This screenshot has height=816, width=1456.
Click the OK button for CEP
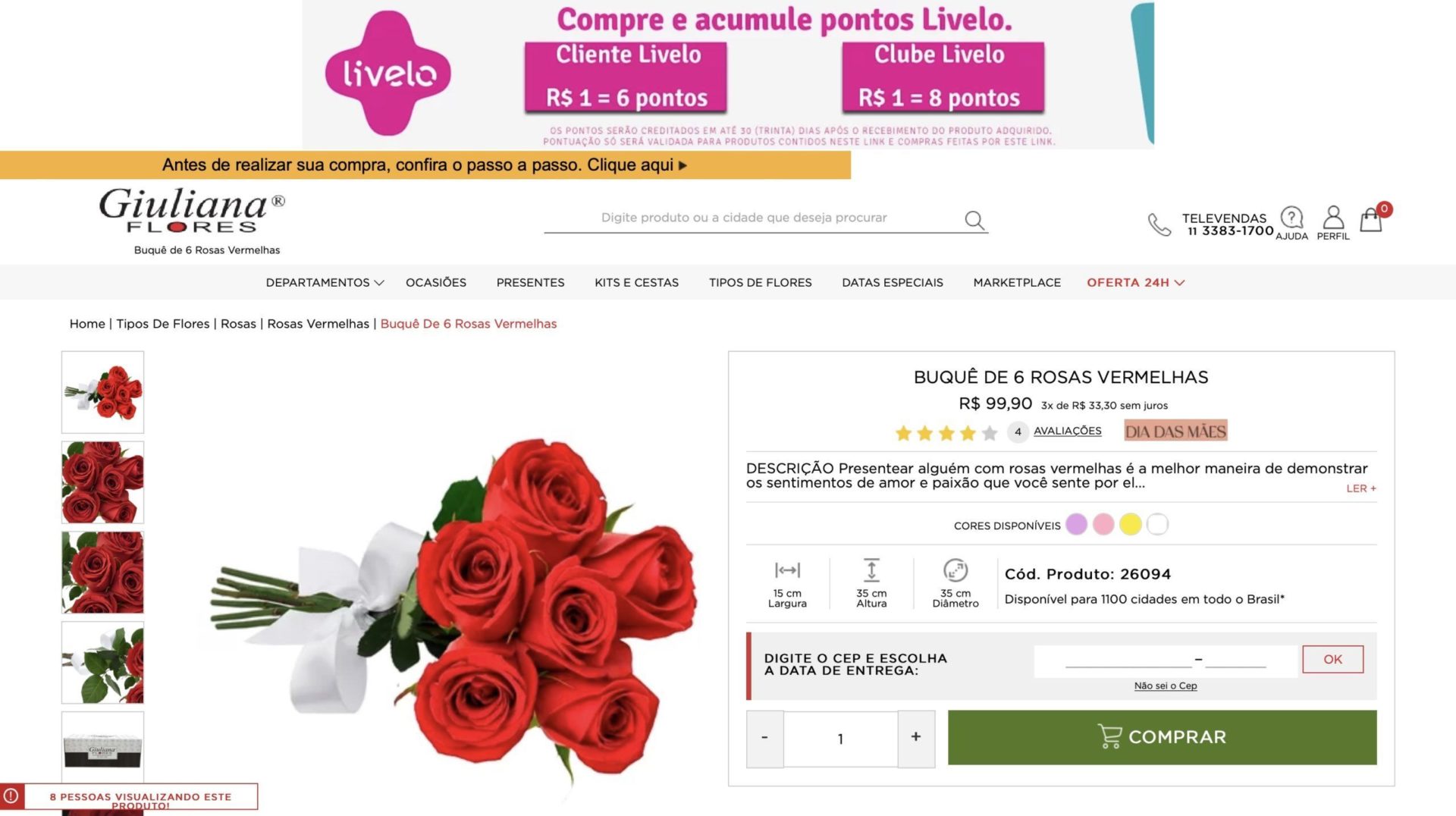[x=1332, y=659]
